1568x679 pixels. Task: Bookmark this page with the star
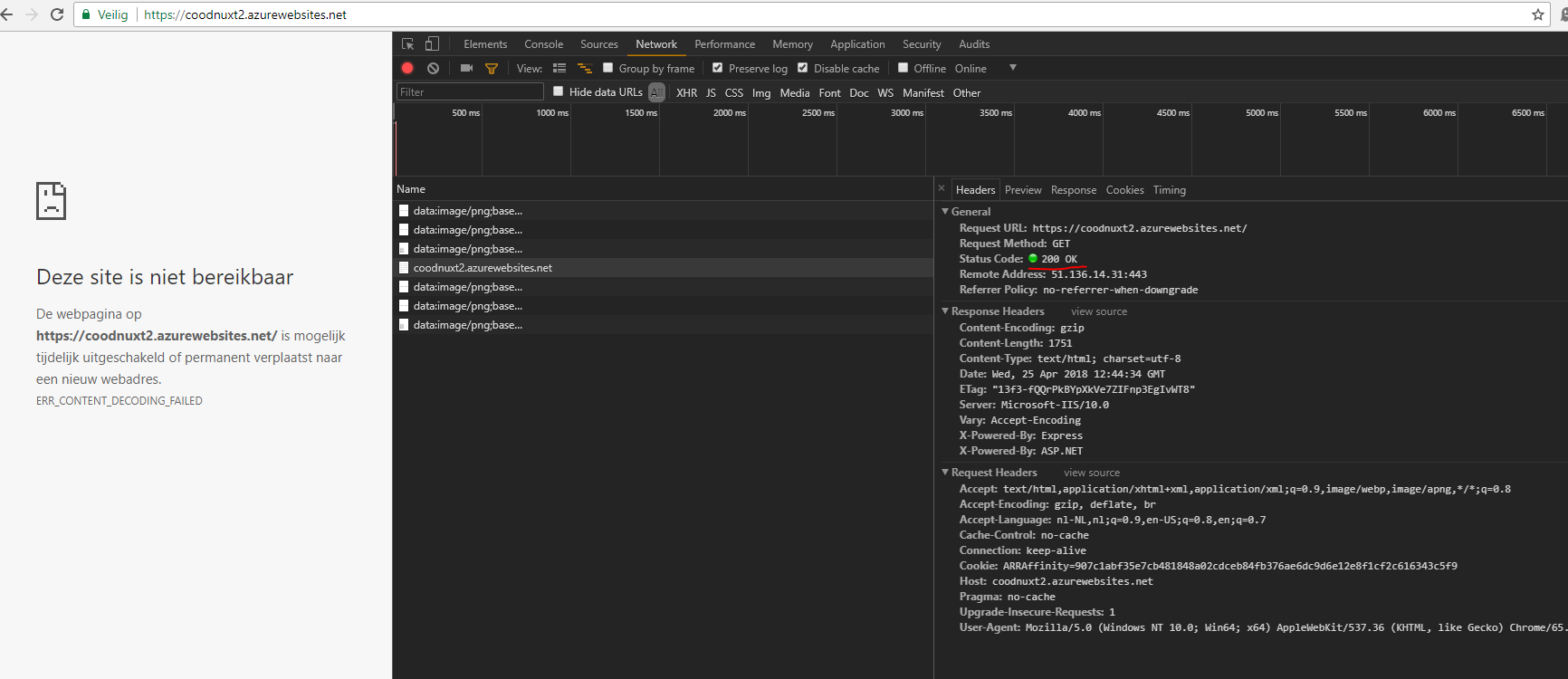[x=1537, y=14]
